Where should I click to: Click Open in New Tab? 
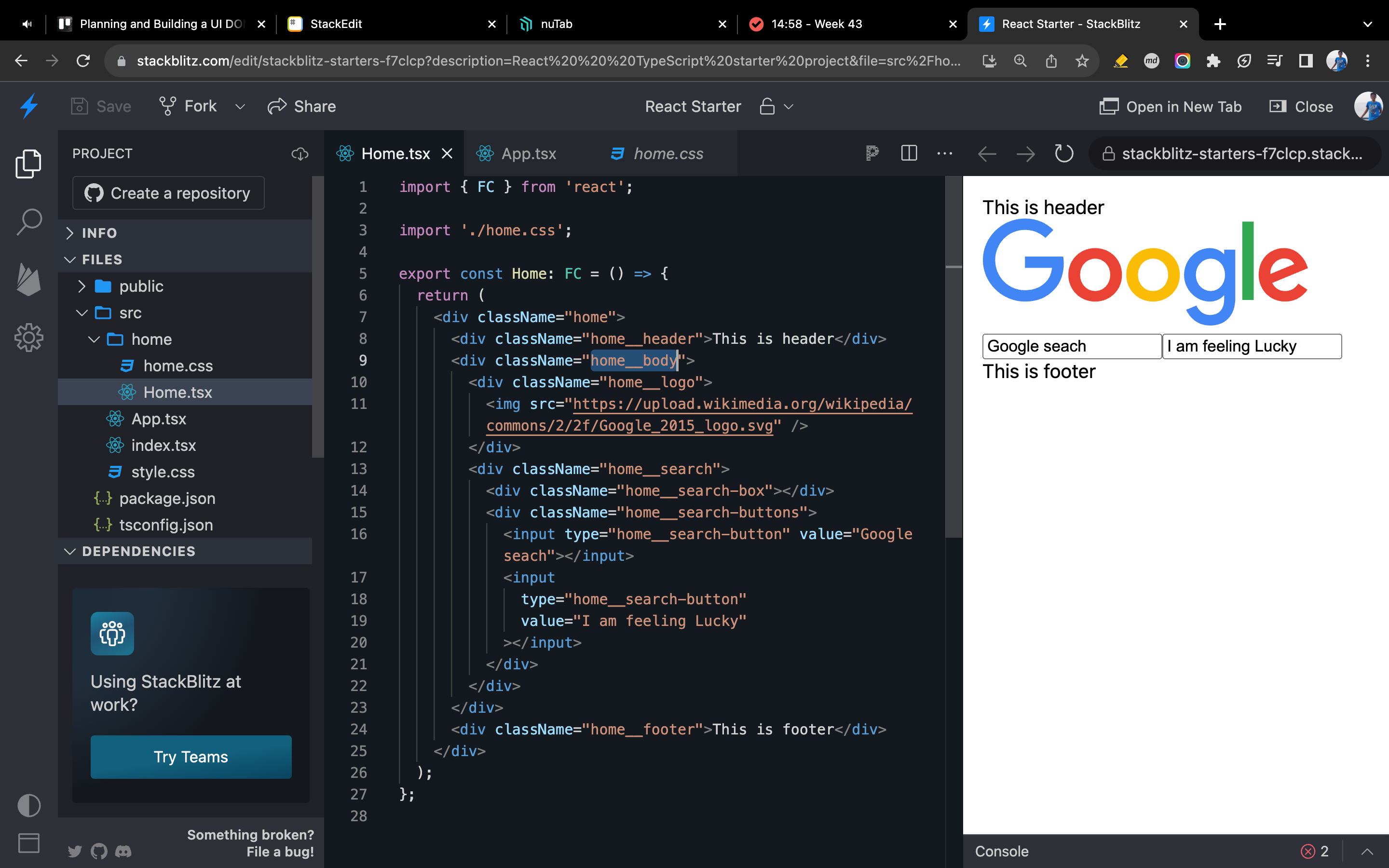pos(1171,107)
